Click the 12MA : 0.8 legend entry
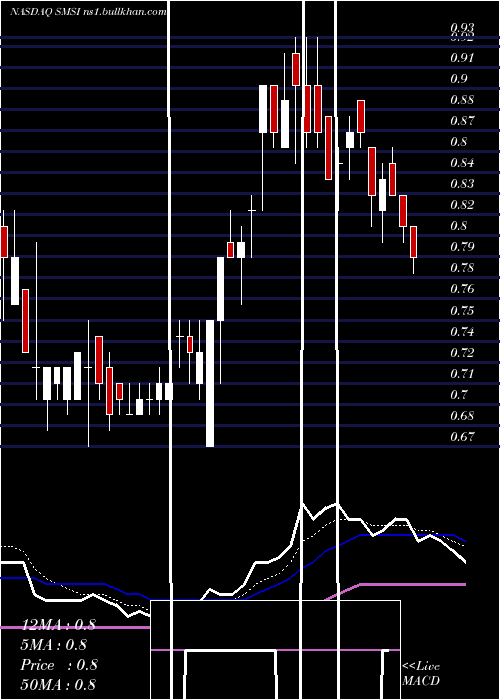 (58, 625)
